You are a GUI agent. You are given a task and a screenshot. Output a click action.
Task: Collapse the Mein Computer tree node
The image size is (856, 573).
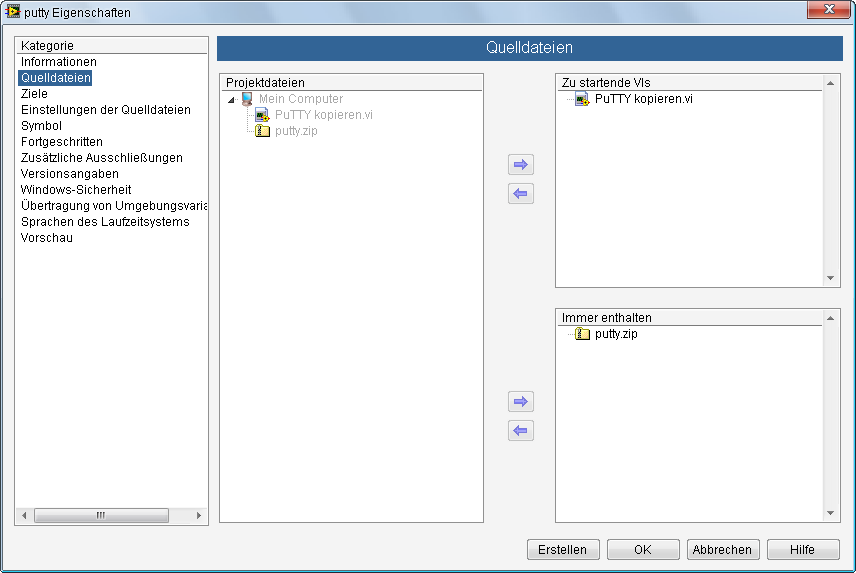pos(231,99)
